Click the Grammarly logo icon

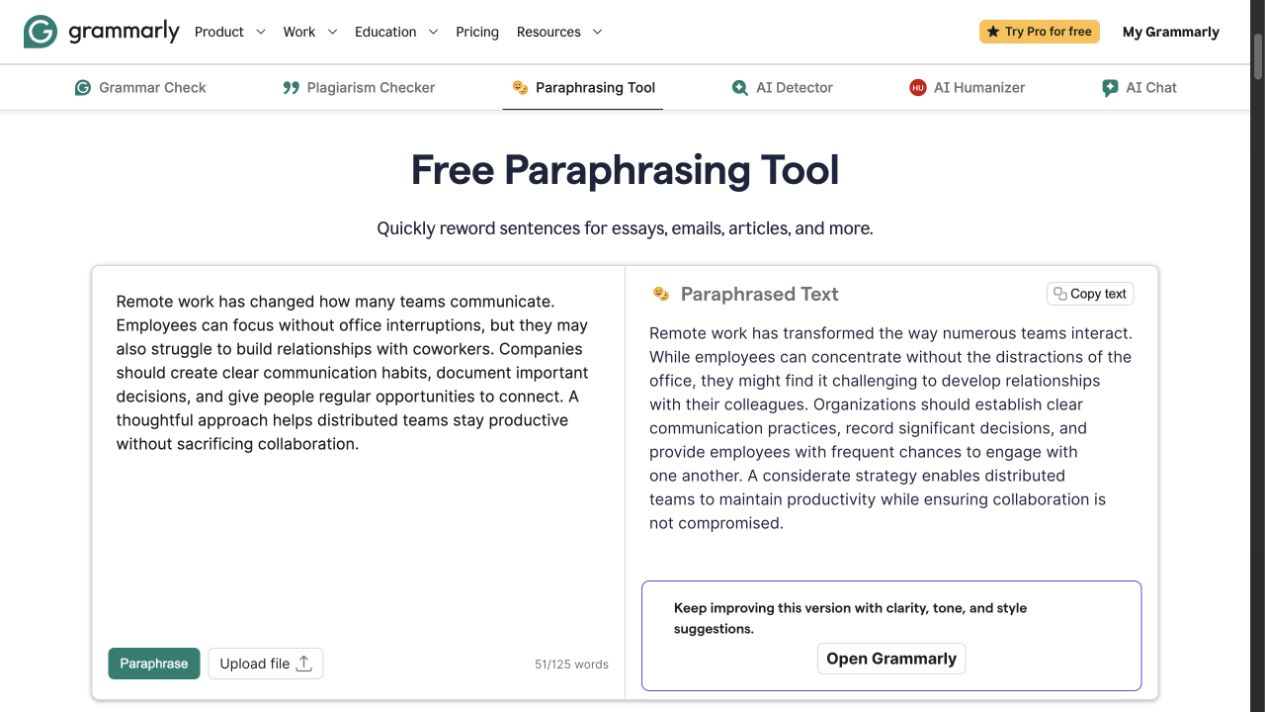[x=40, y=32]
